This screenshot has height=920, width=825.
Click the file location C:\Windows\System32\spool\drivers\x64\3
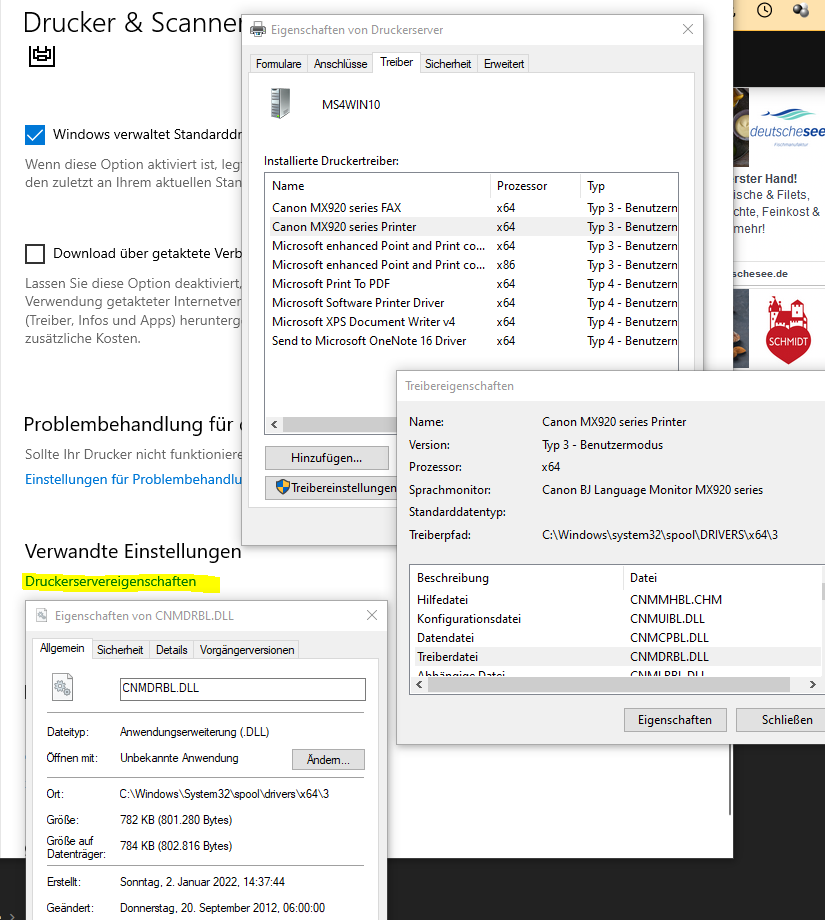point(224,794)
